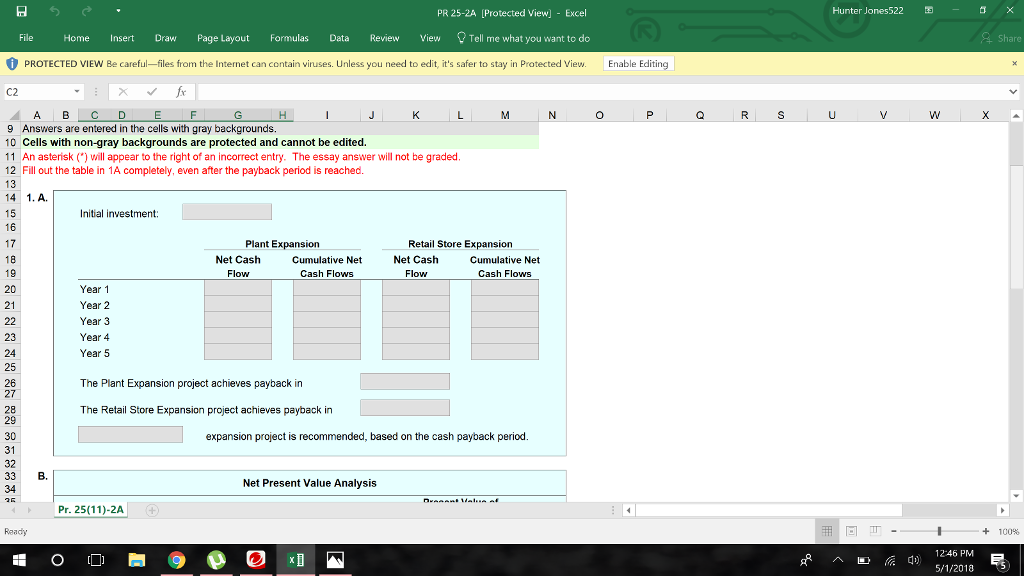
Task: Open the Photos app on taskbar
Action: (335, 560)
